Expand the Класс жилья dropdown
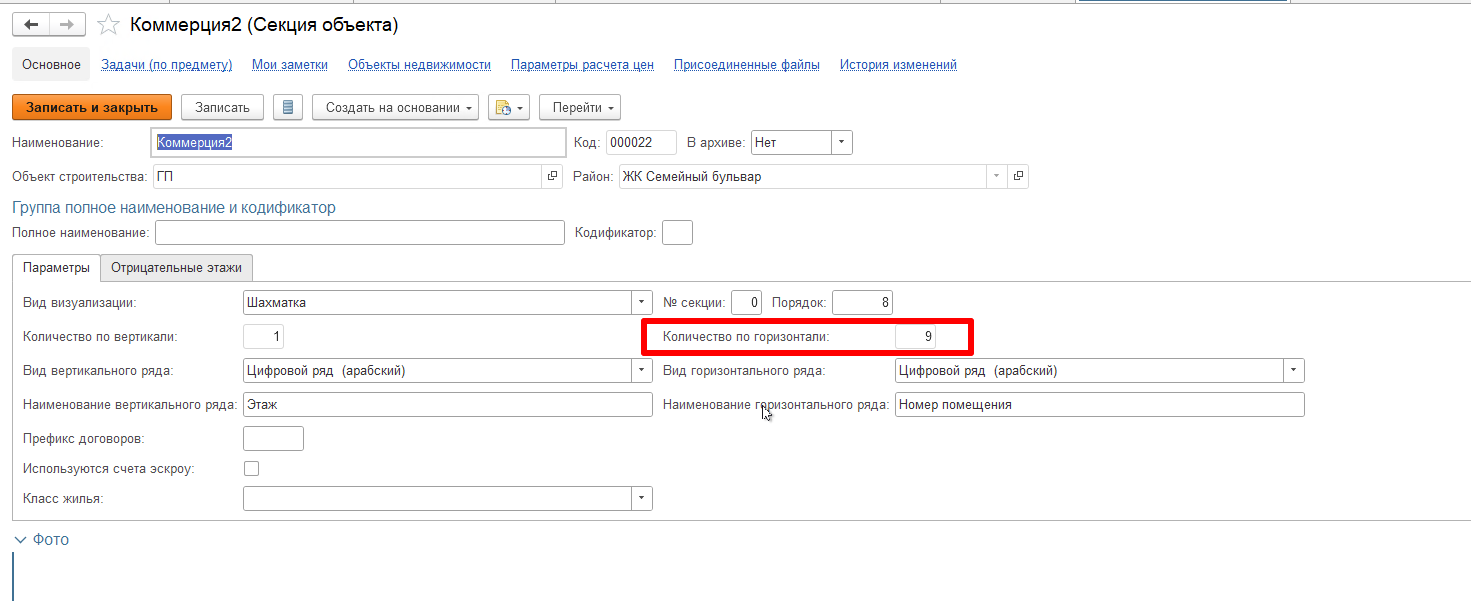This screenshot has width=1471, height=601. point(641,499)
